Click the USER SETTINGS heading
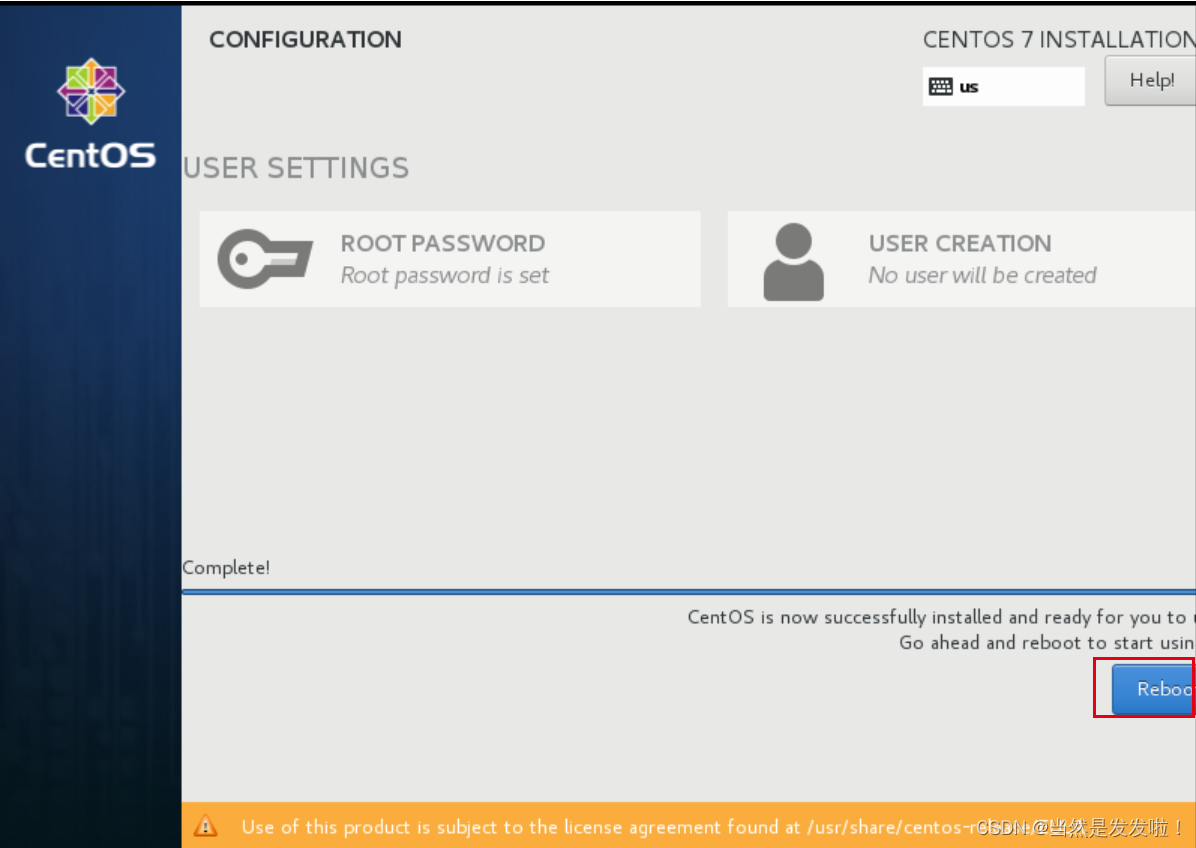Viewport: 1196px width, 848px height. pyautogui.click(x=296, y=168)
